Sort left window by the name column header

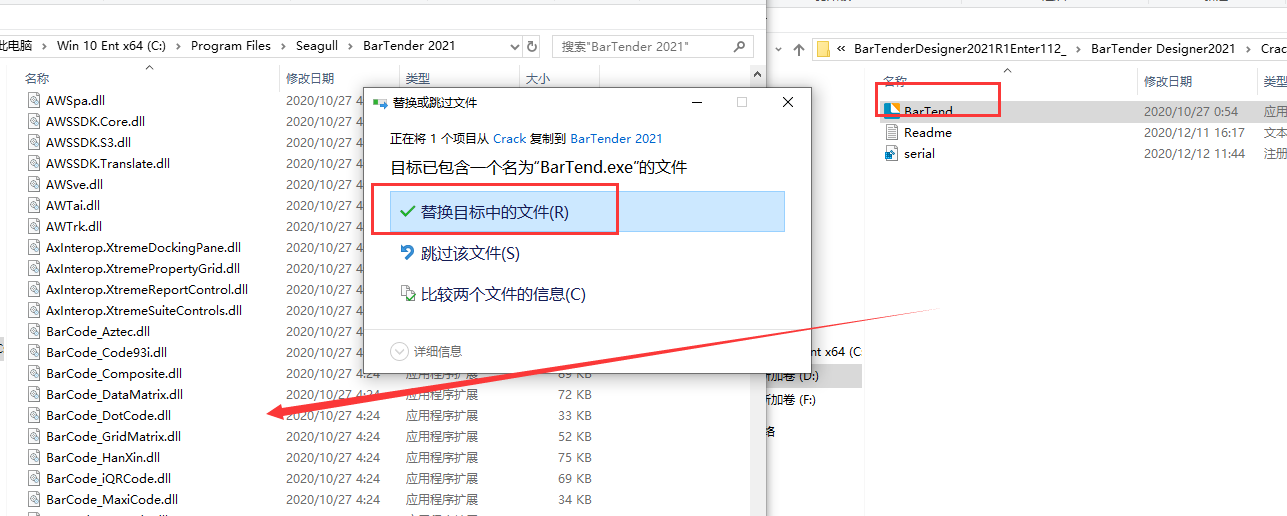[x=37, y=78]
